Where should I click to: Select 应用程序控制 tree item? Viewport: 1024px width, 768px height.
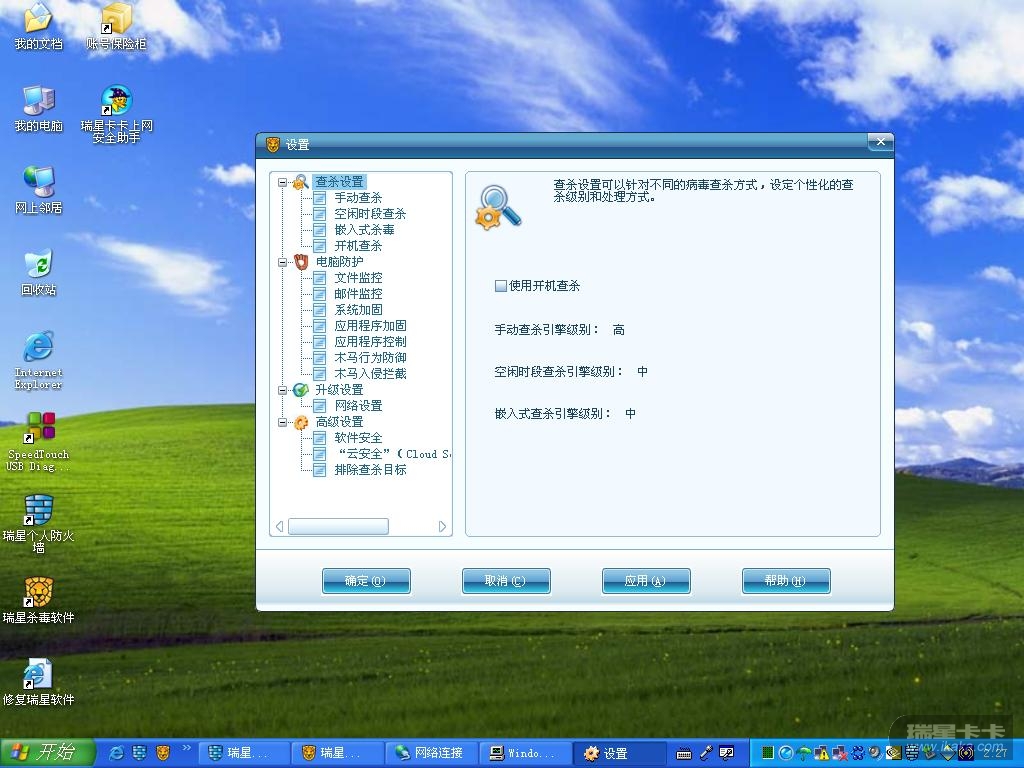[370, 342]
